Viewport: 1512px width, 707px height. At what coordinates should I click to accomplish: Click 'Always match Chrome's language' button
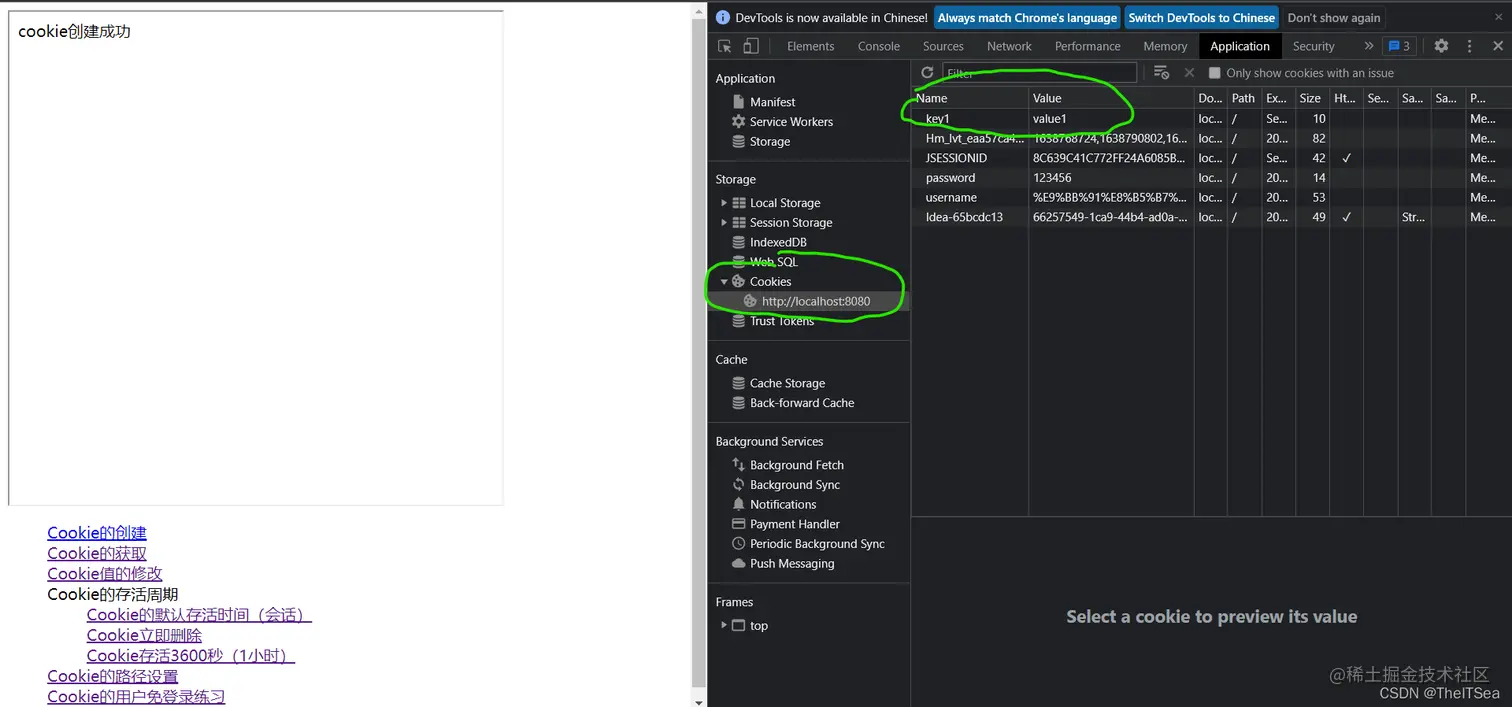pos(1027,18)
